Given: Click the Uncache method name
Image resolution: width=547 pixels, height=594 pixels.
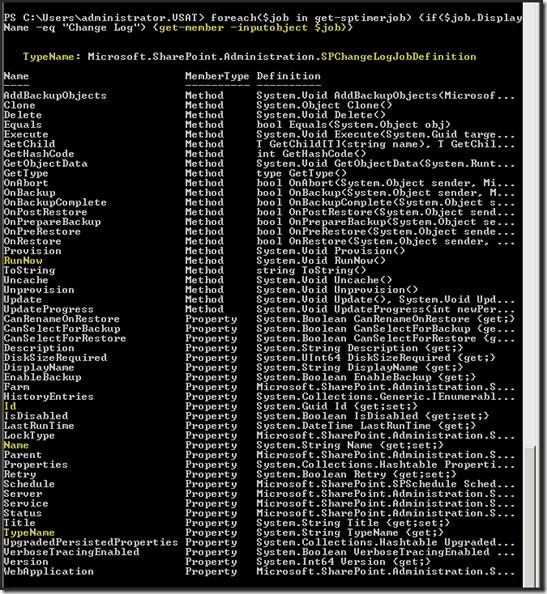Looking at the screenshot, I should point(26,280).
